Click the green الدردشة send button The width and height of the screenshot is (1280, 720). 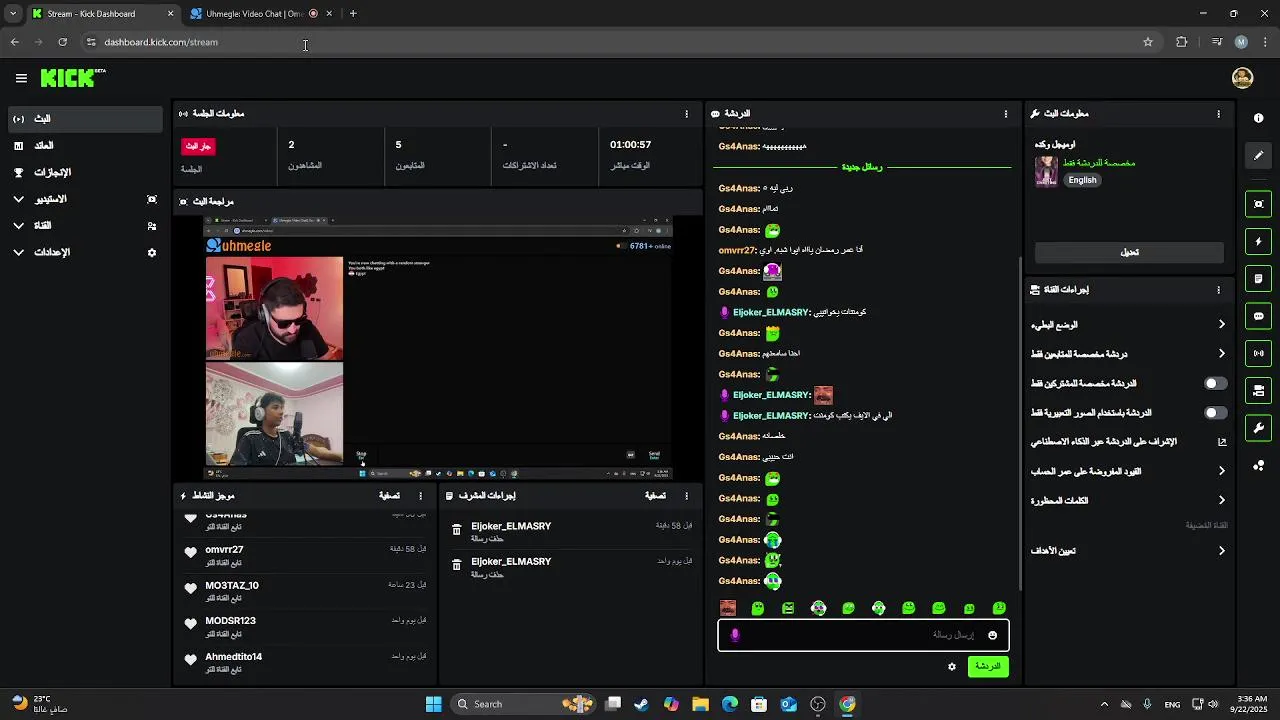pos(988,667)
